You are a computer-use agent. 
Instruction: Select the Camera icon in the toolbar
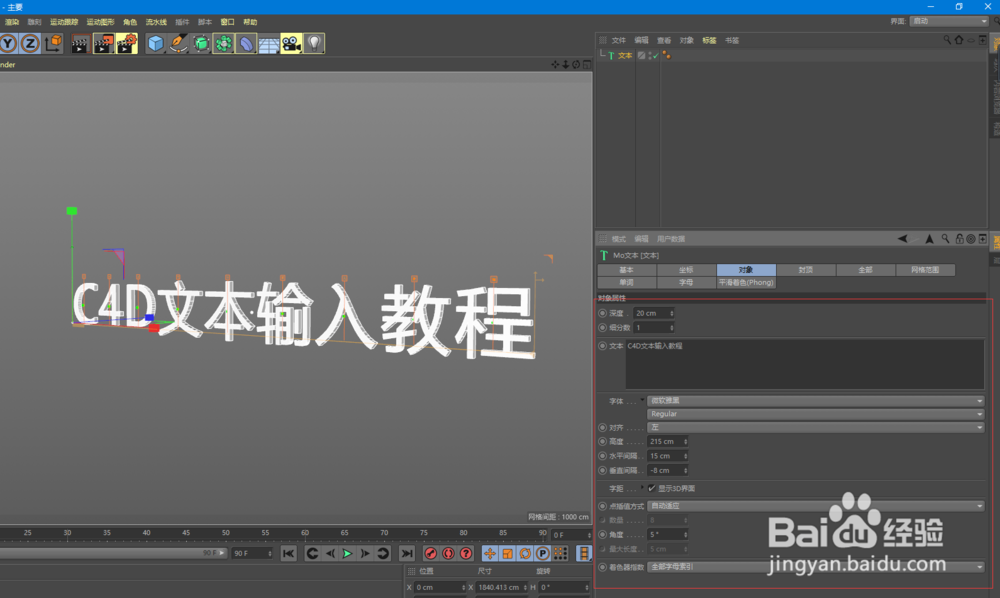[x=290, y=43]
